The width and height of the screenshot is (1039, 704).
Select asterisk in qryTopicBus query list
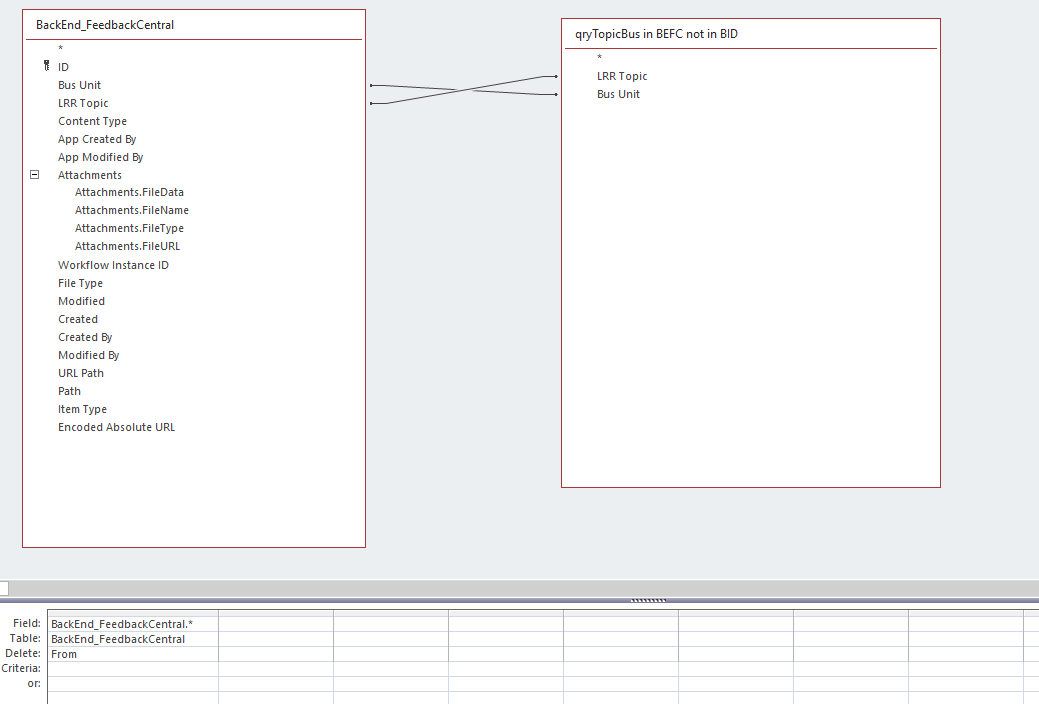click(600, 58)
